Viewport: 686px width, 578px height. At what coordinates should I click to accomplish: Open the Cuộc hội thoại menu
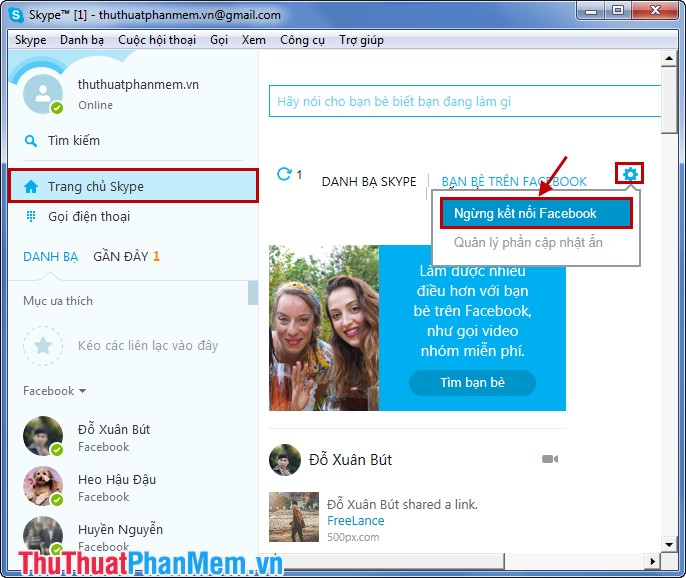[157, 40]
